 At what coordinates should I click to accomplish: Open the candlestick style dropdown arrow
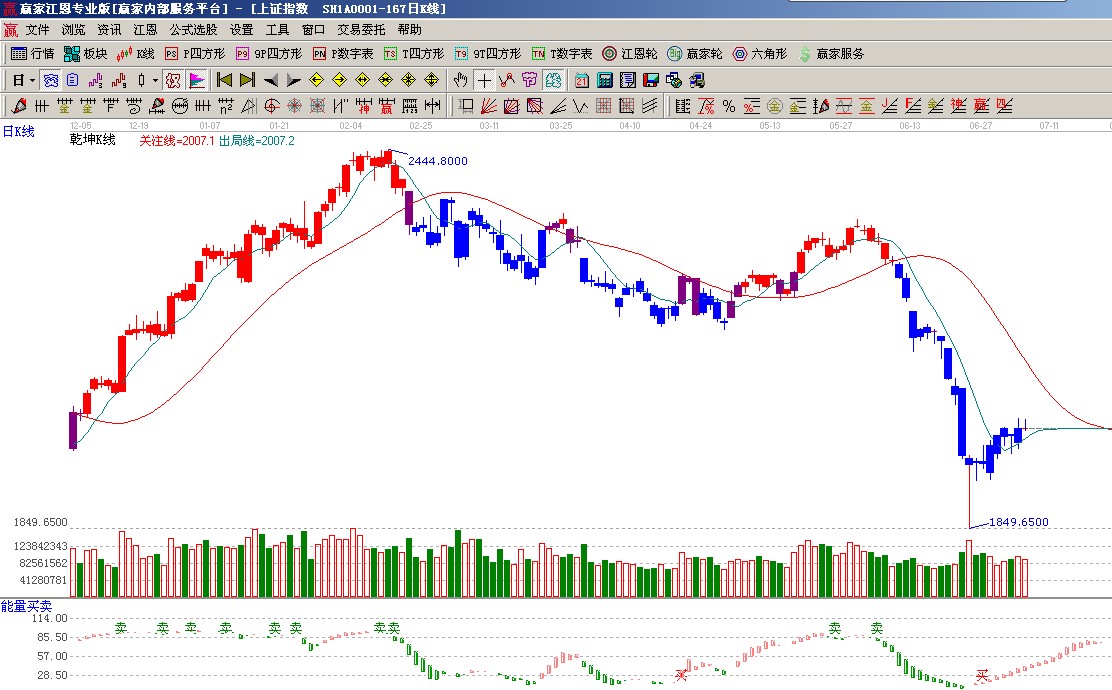click(x=154, y=80)
